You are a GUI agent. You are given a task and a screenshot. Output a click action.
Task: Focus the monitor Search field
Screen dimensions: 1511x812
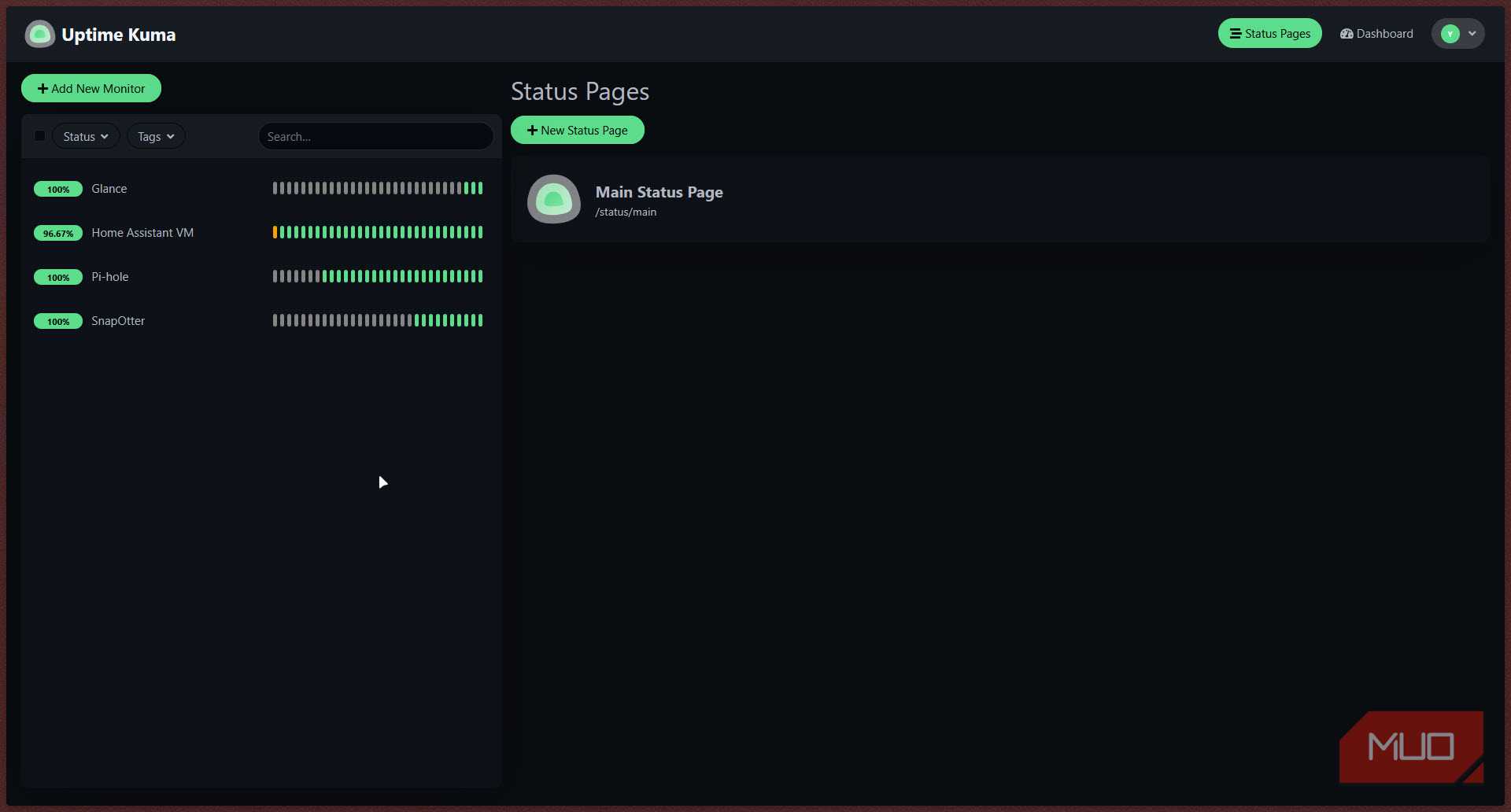pyautogui.click(x=375, y=136)
